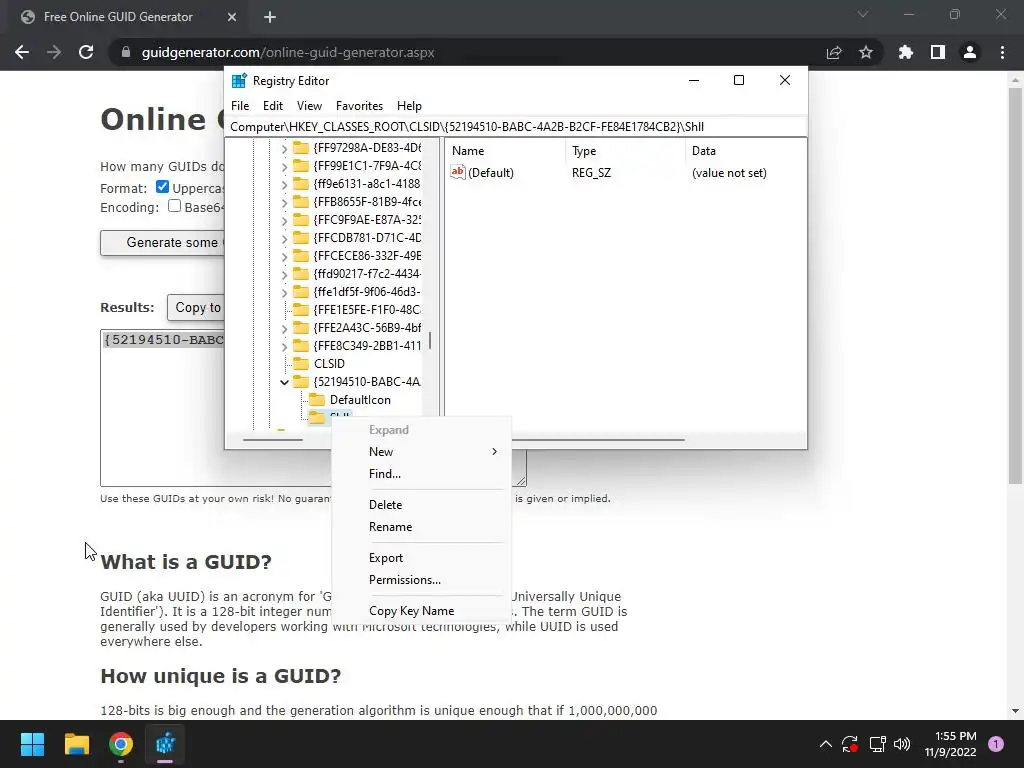
Task: Select the DefaultIcon folder icon
Action: click(317, 400)
